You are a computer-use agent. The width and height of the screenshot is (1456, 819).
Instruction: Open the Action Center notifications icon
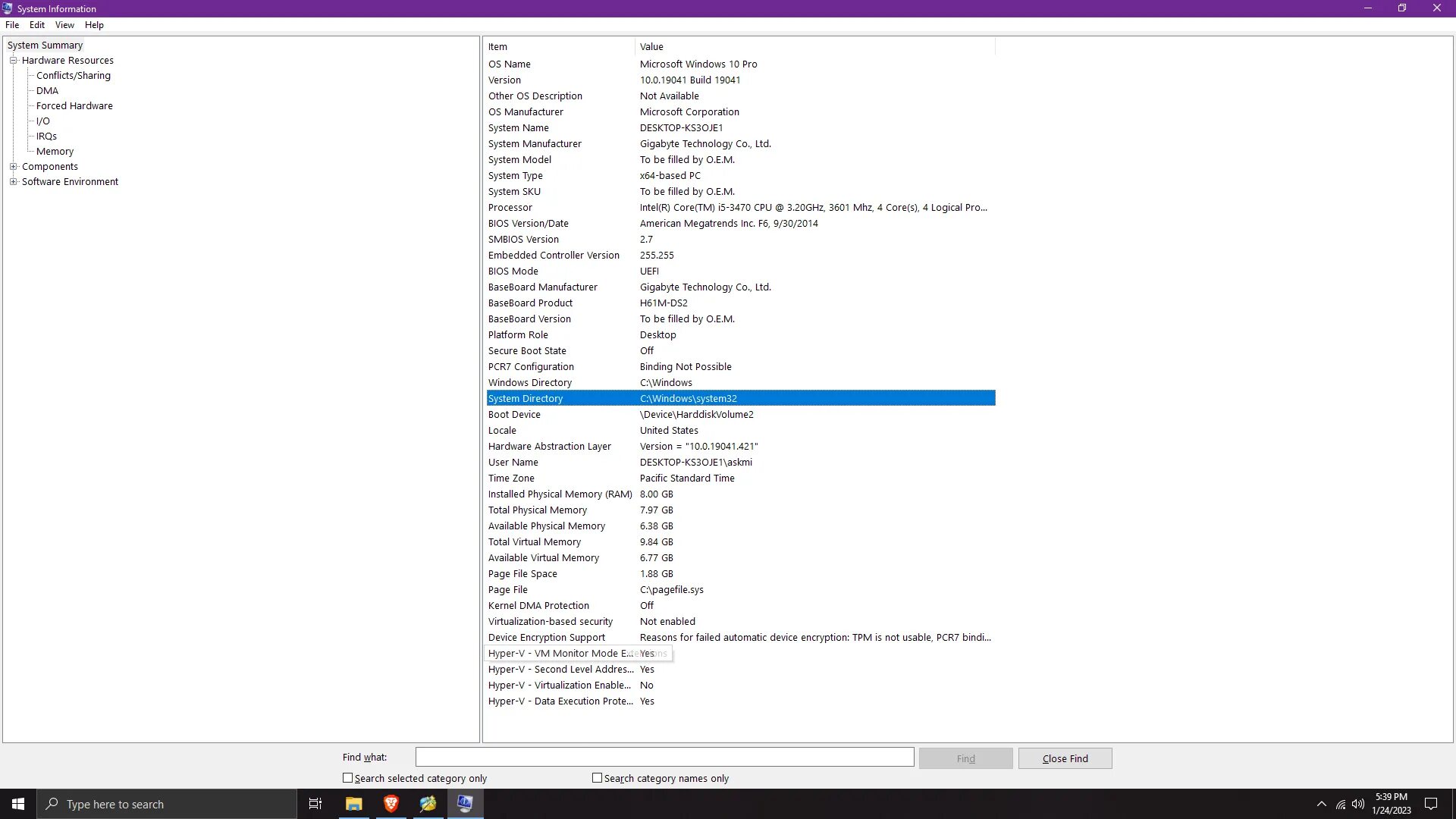click(x=1431, y=804)
